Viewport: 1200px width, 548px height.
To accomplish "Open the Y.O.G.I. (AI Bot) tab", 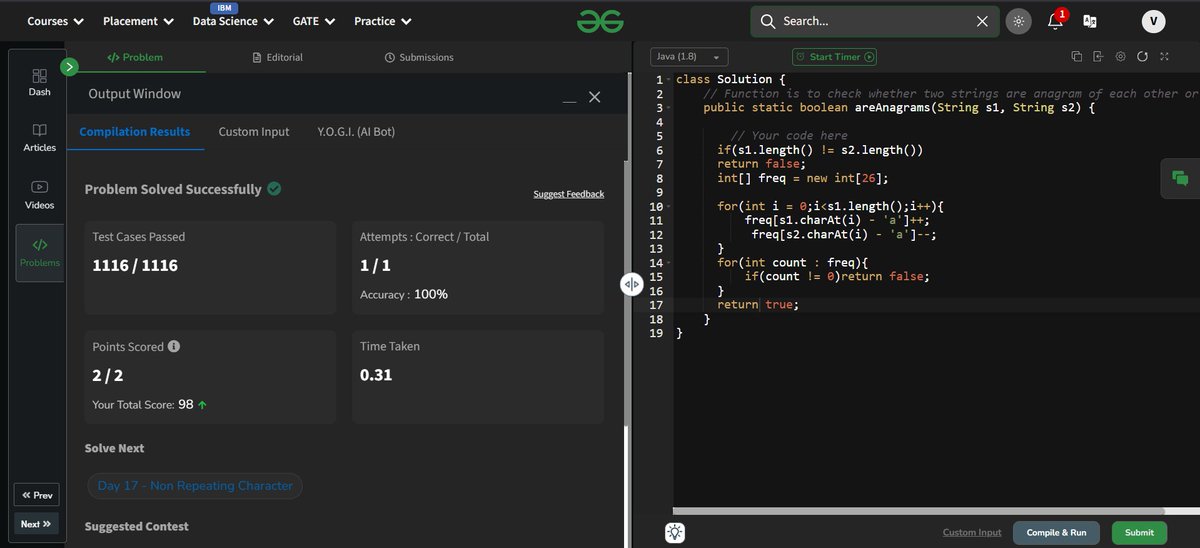I will [358, 131].
